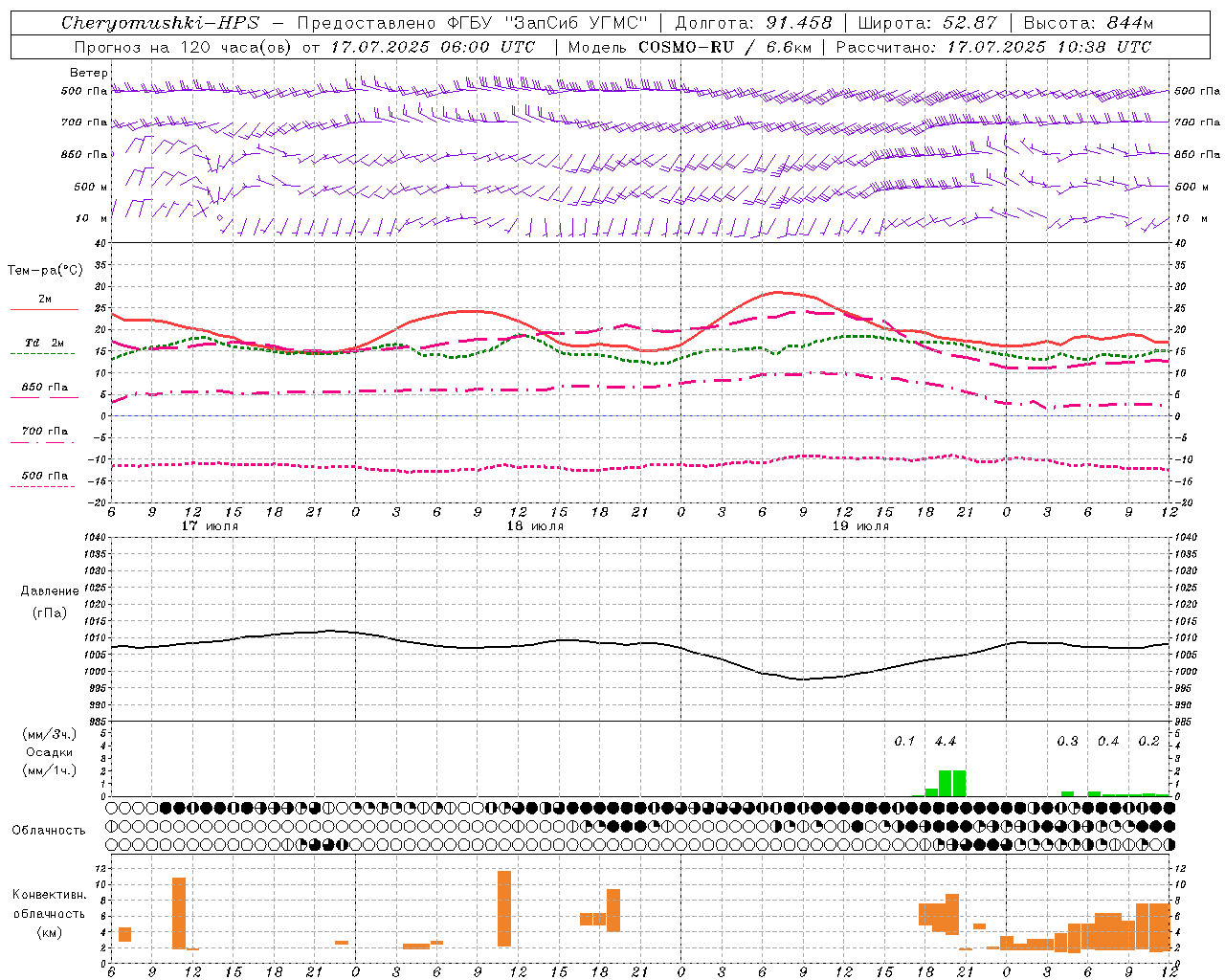Click the 18 июля date label
This screenshot has width=1225, height=980.
[535, 526]
